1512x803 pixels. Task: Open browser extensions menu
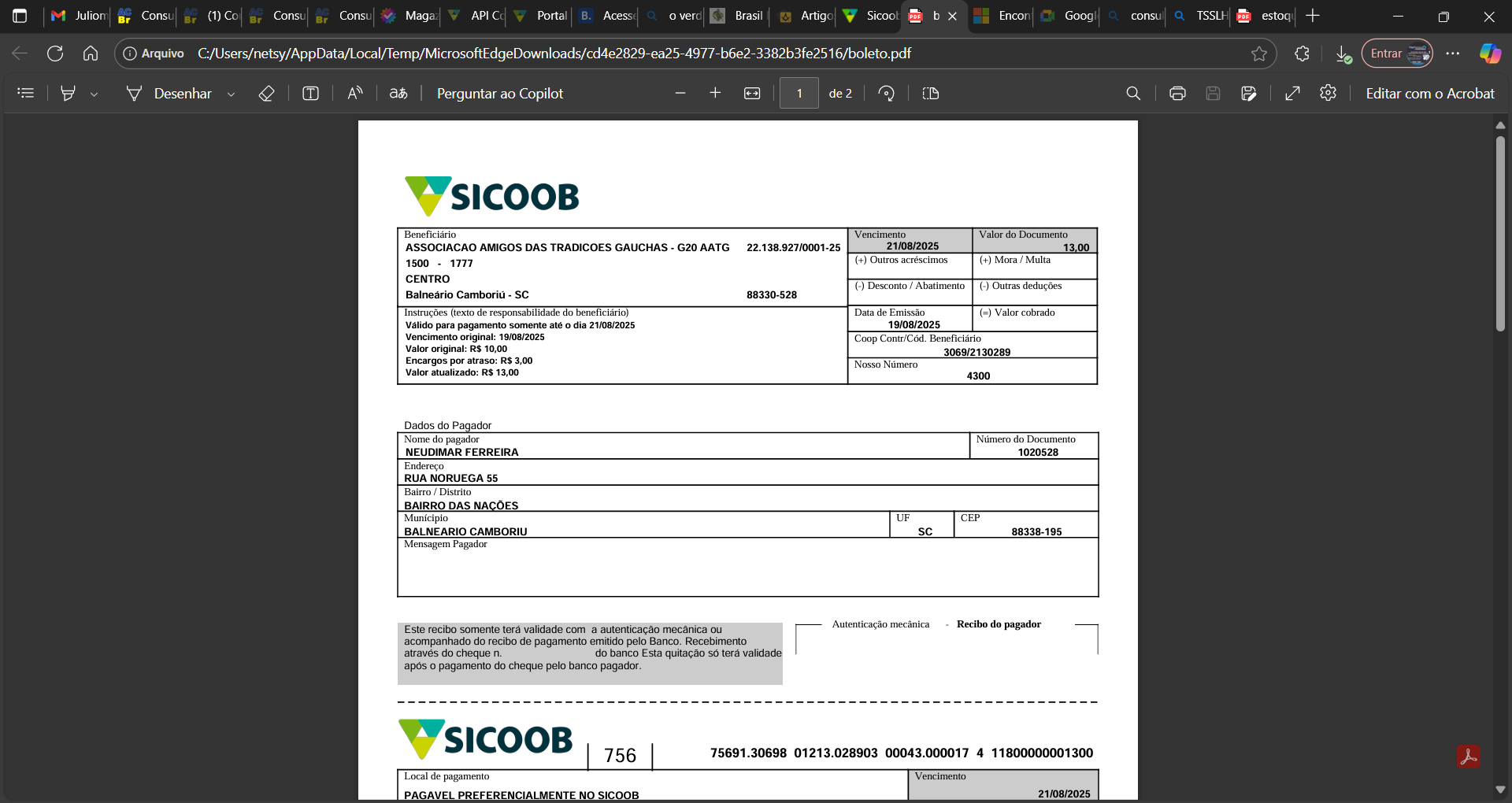(1302, 54)
